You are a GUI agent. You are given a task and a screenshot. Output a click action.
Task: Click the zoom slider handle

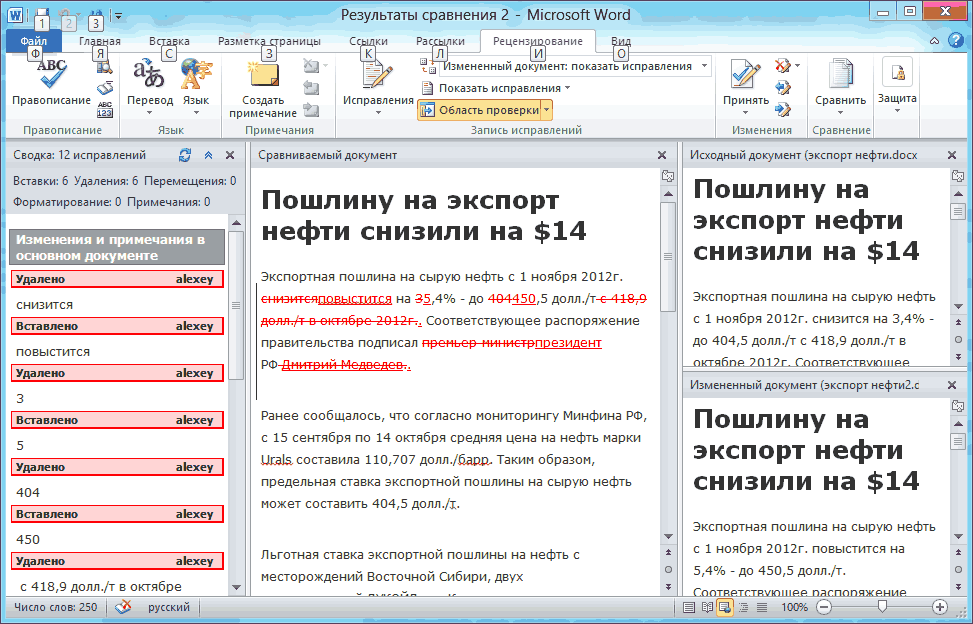(x=882, y=607)
